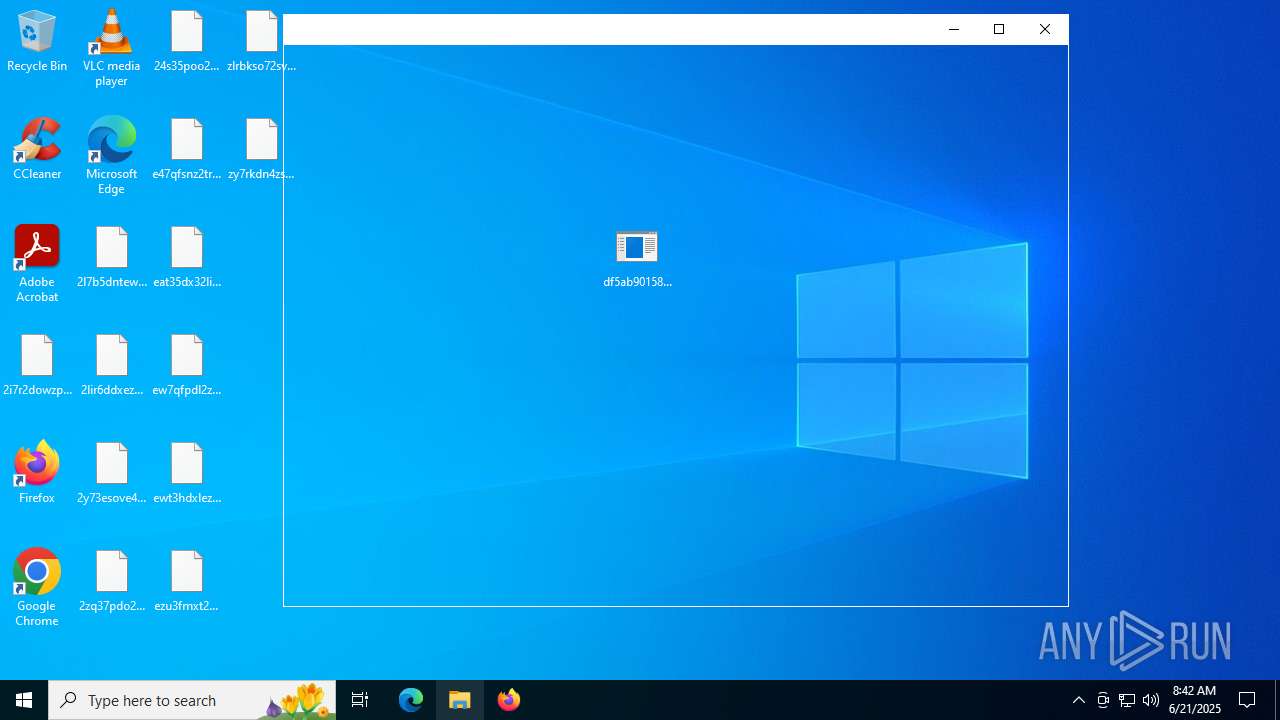
Task: Select the zy7rkdn4zs file icon
Action: click(261, 149)
